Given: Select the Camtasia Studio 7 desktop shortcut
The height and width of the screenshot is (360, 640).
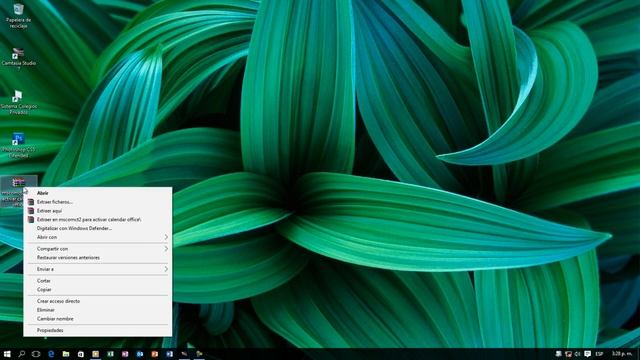Looking at the screenshot, I should (18, 59).
